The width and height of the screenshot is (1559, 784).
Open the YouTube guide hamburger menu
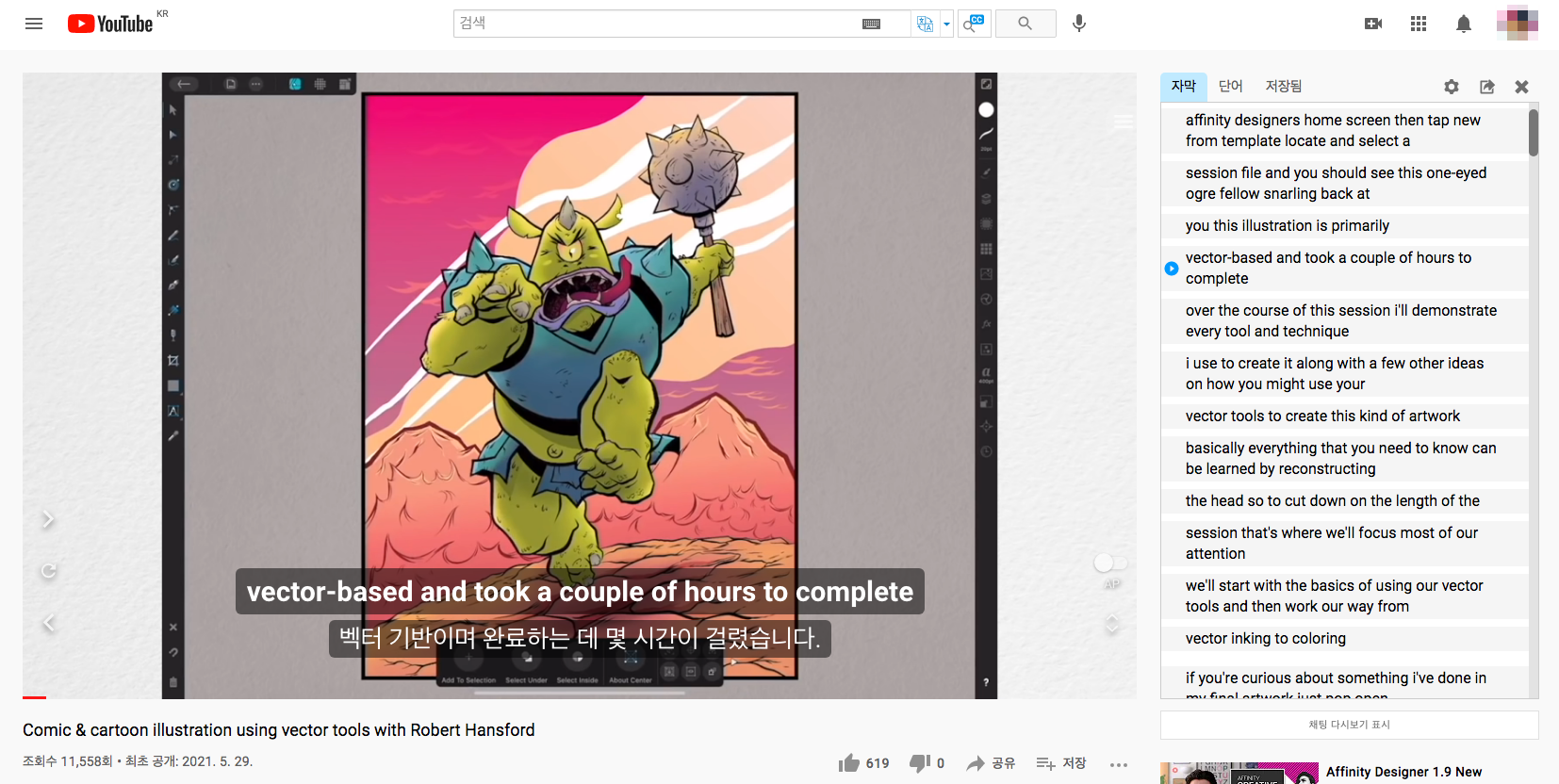point(34,24)
